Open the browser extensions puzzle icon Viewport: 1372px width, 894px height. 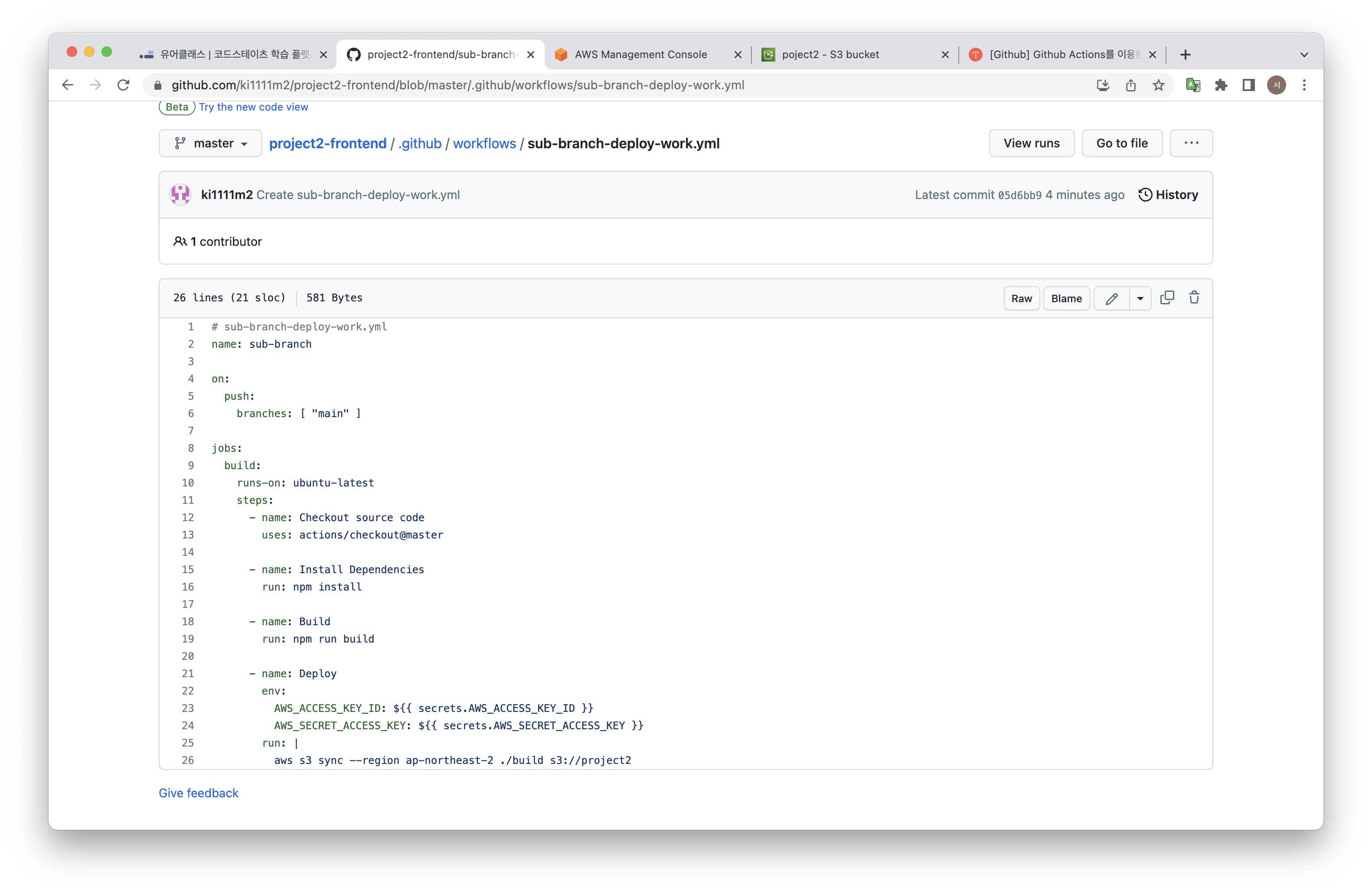(1220, 85)
